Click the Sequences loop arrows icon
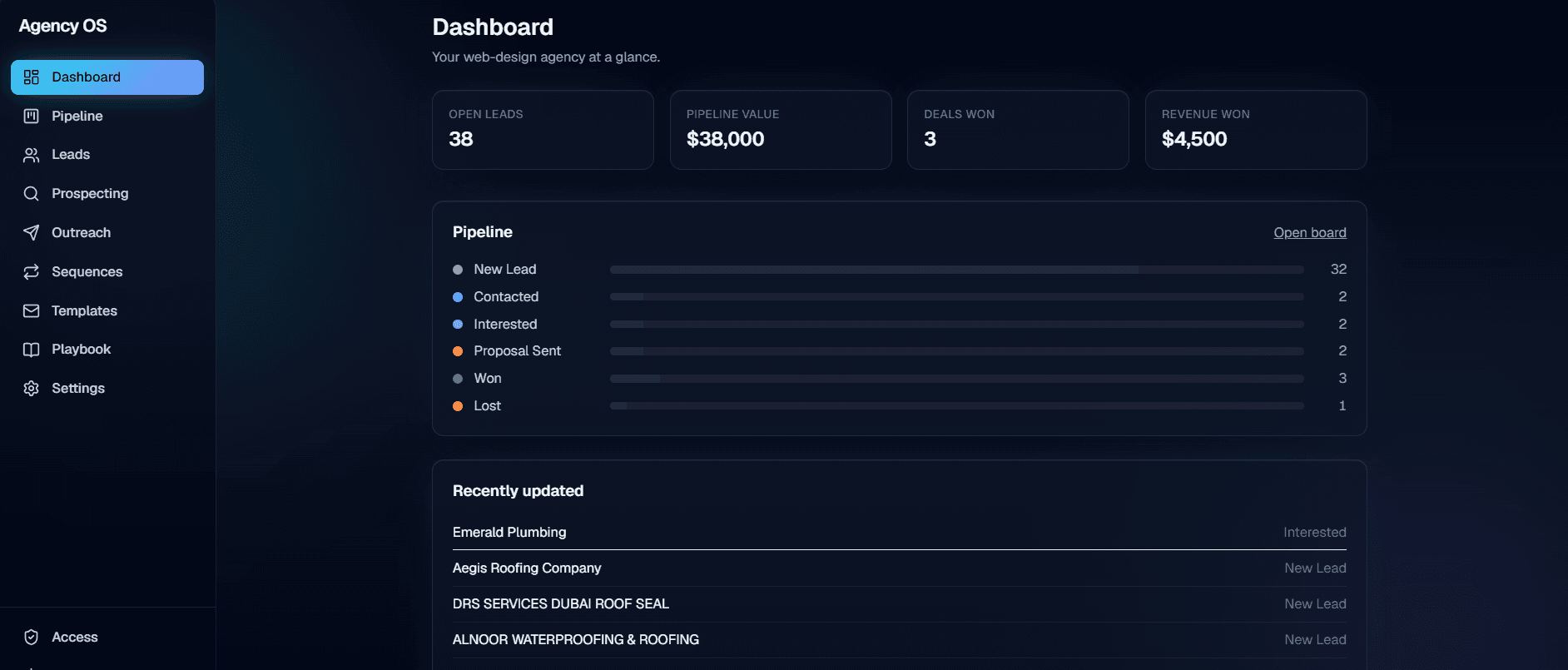Viewport: 1568px width, 670px height. (x=32, y=271)
